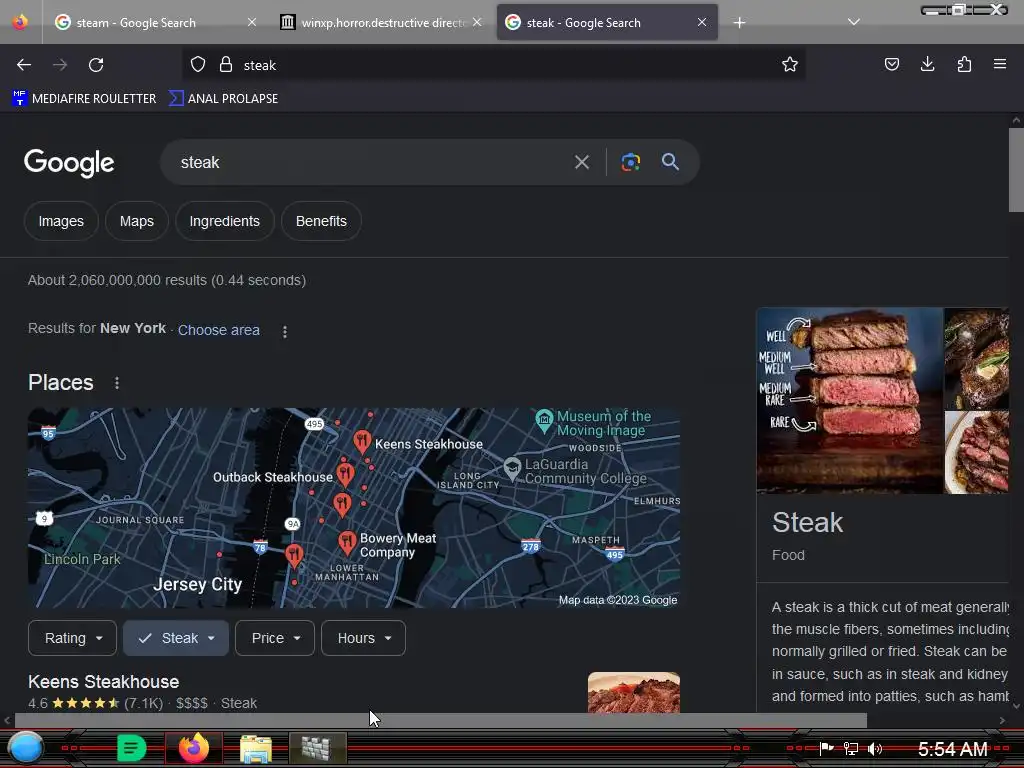The image size is (1024, 768).
Task: Open the Start orb on taskbar
Action: click(x=25, y=748)
